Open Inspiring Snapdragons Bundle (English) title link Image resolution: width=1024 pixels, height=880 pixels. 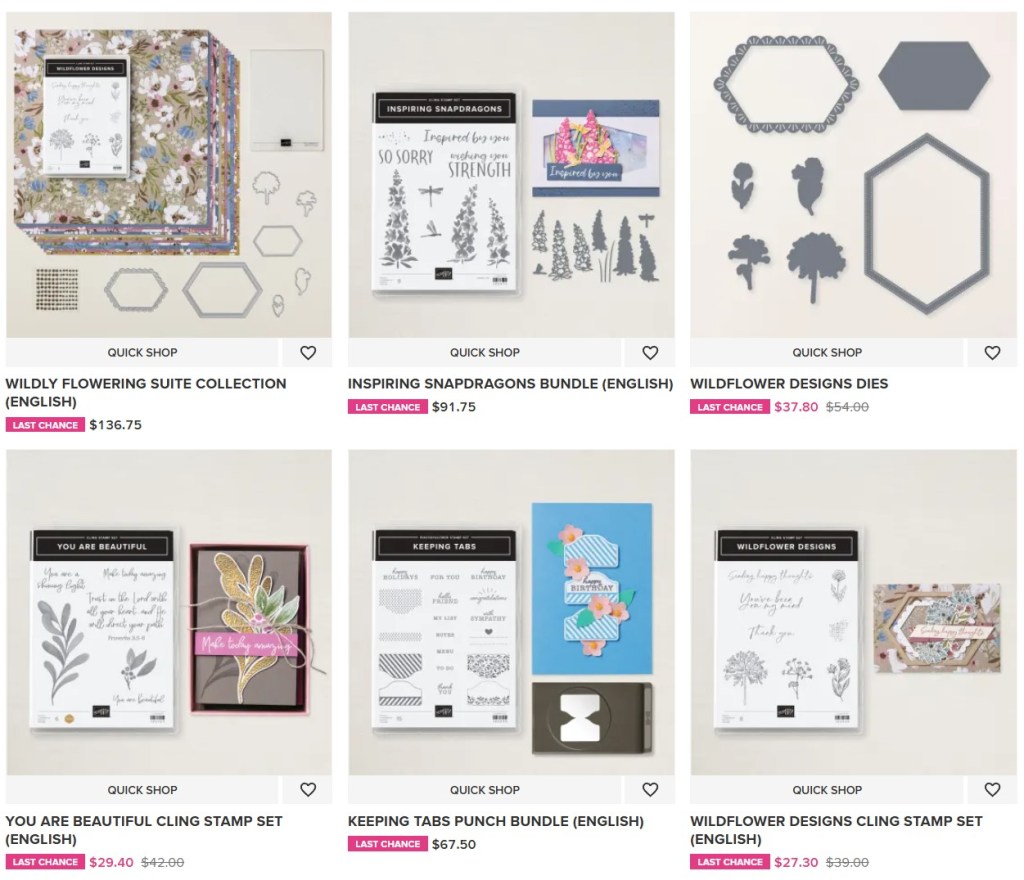pyautogui.click(x=510, y=384)
